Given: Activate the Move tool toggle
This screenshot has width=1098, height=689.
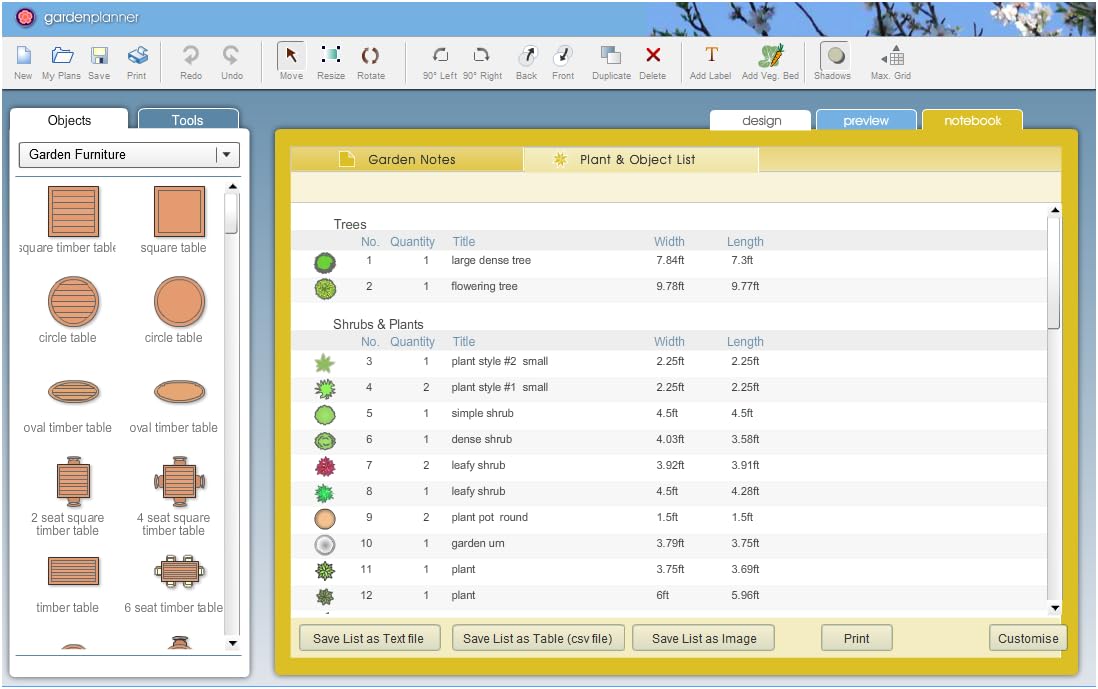Looking at the screenshot, I should tap(291, 56).
